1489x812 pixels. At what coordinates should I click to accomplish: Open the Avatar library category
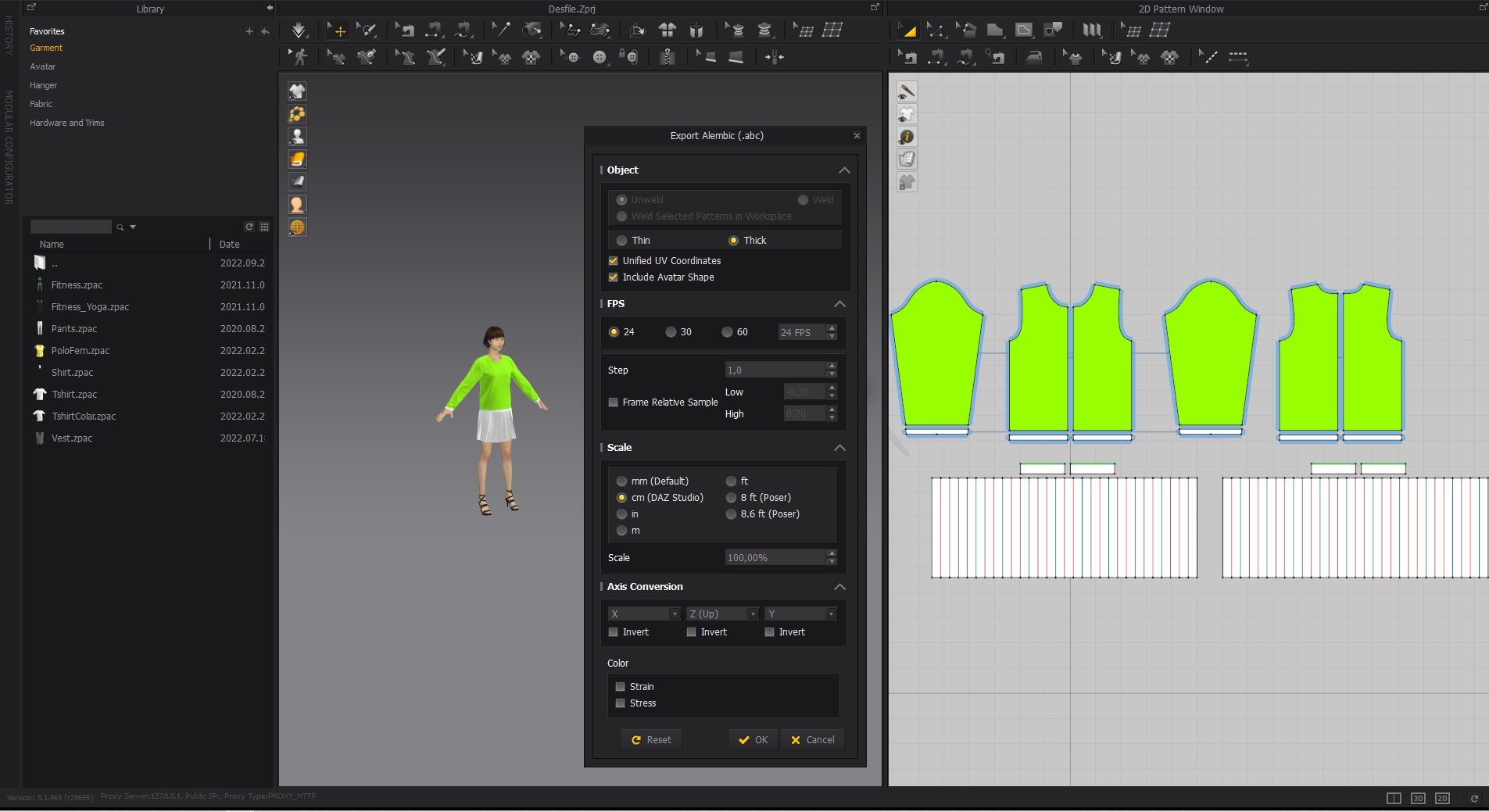[43, 67]
